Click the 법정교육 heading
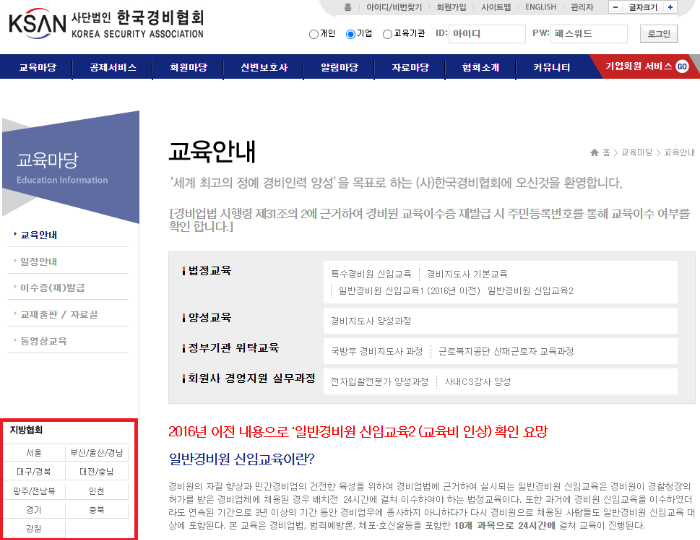Screen dimensions: 700x540 pyautogui.click(x=209, y=270)
